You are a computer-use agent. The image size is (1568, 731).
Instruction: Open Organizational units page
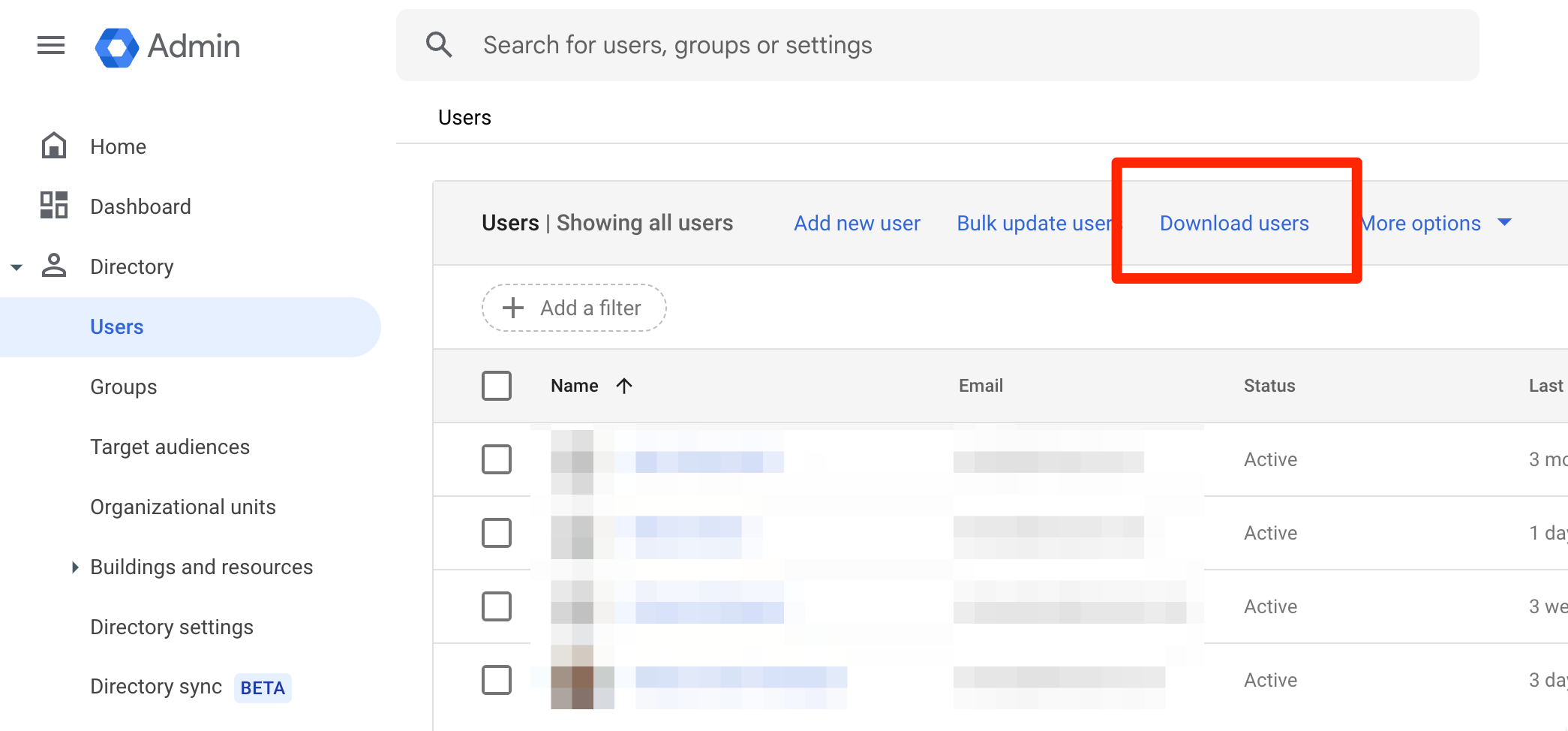tap(183, 507)
